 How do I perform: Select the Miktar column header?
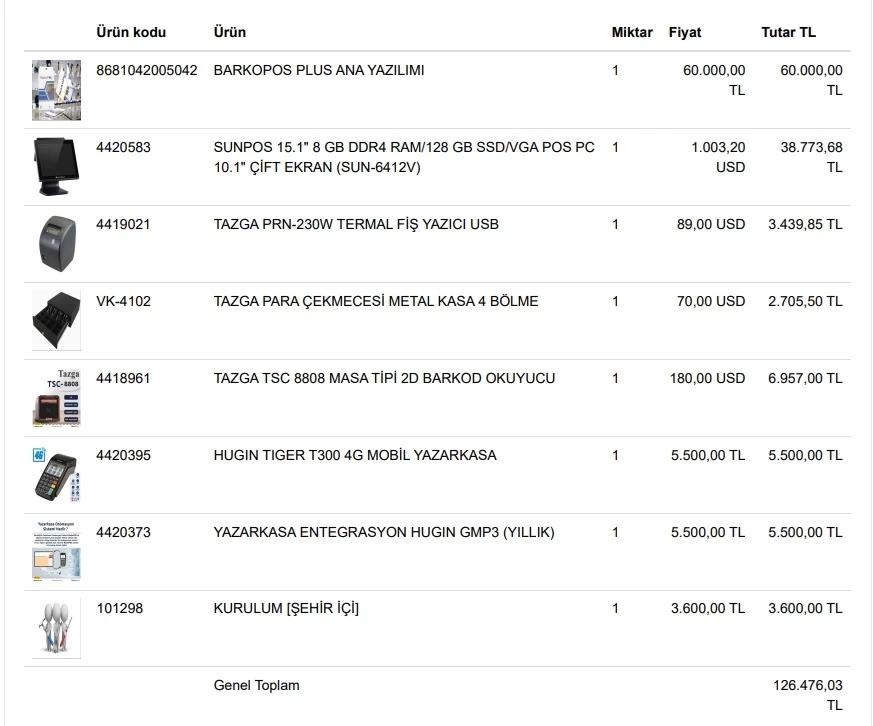pyautogui.click(x=632, y=32)
